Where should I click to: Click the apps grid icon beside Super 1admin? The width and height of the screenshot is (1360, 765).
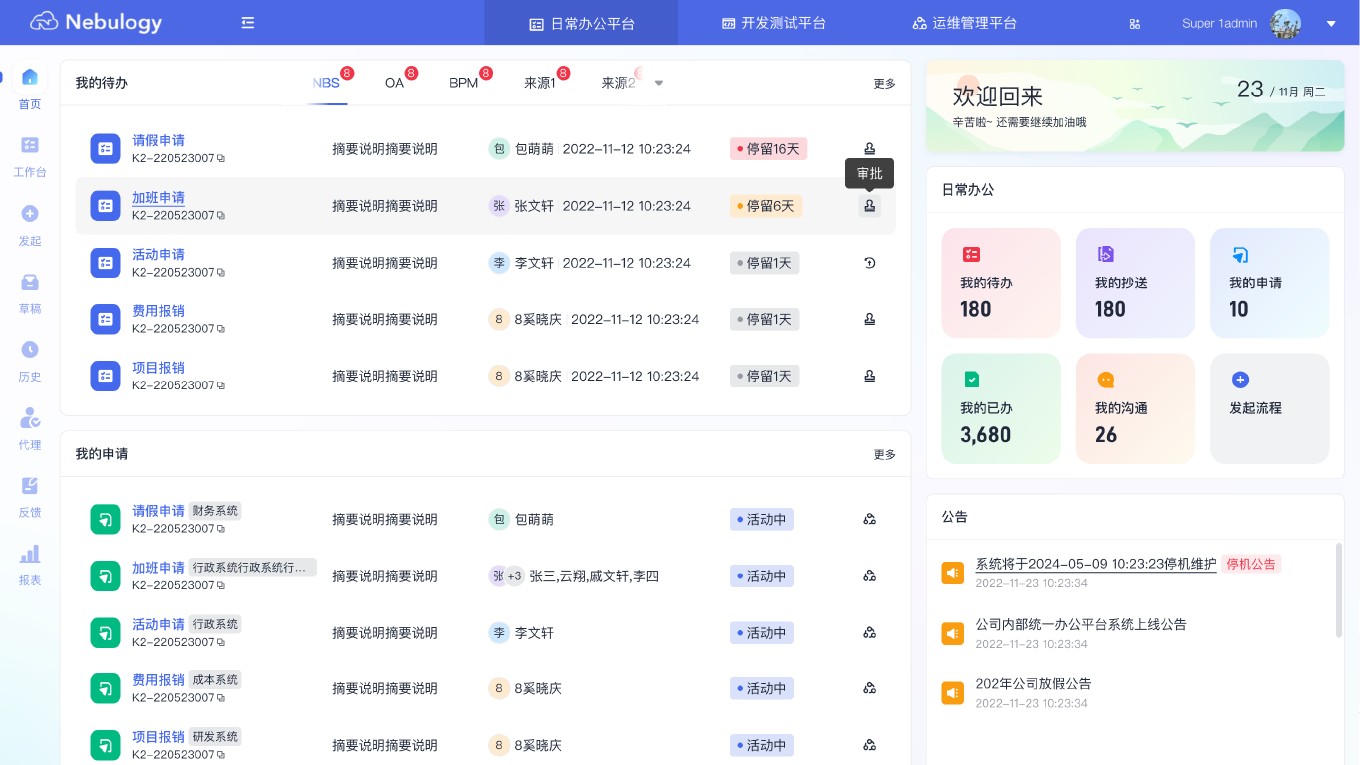(1135, 24)
